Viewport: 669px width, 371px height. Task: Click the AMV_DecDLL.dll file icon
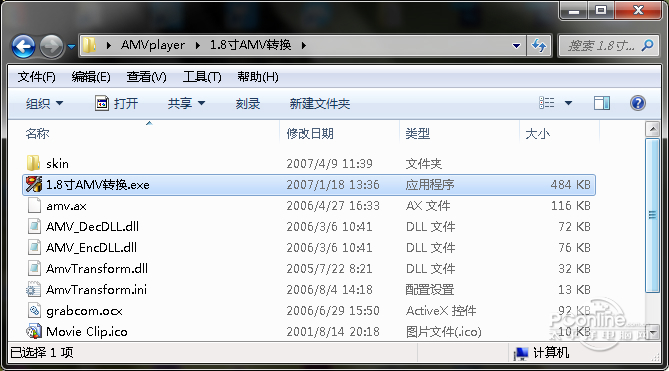34,226
